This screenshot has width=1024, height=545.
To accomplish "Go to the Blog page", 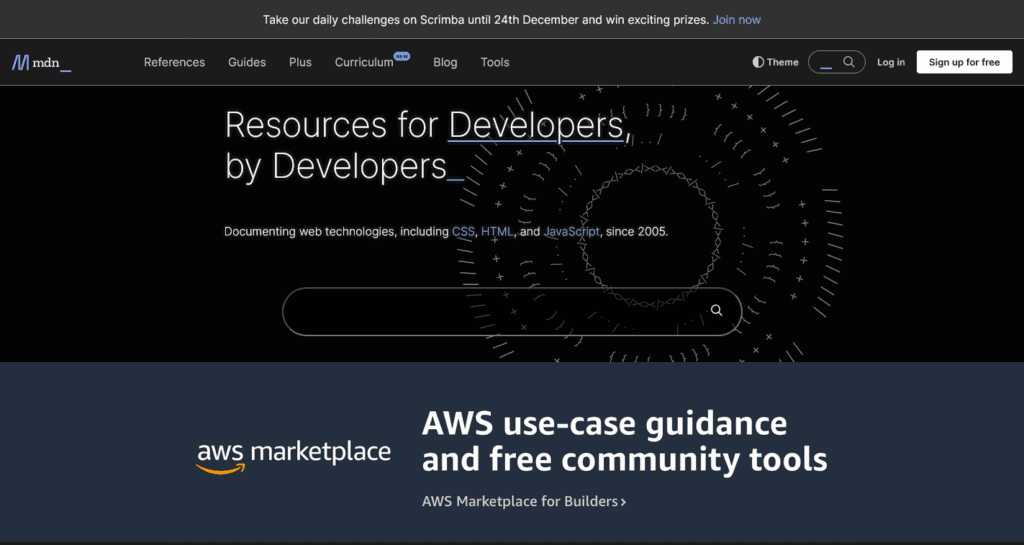I will point(445,62).
